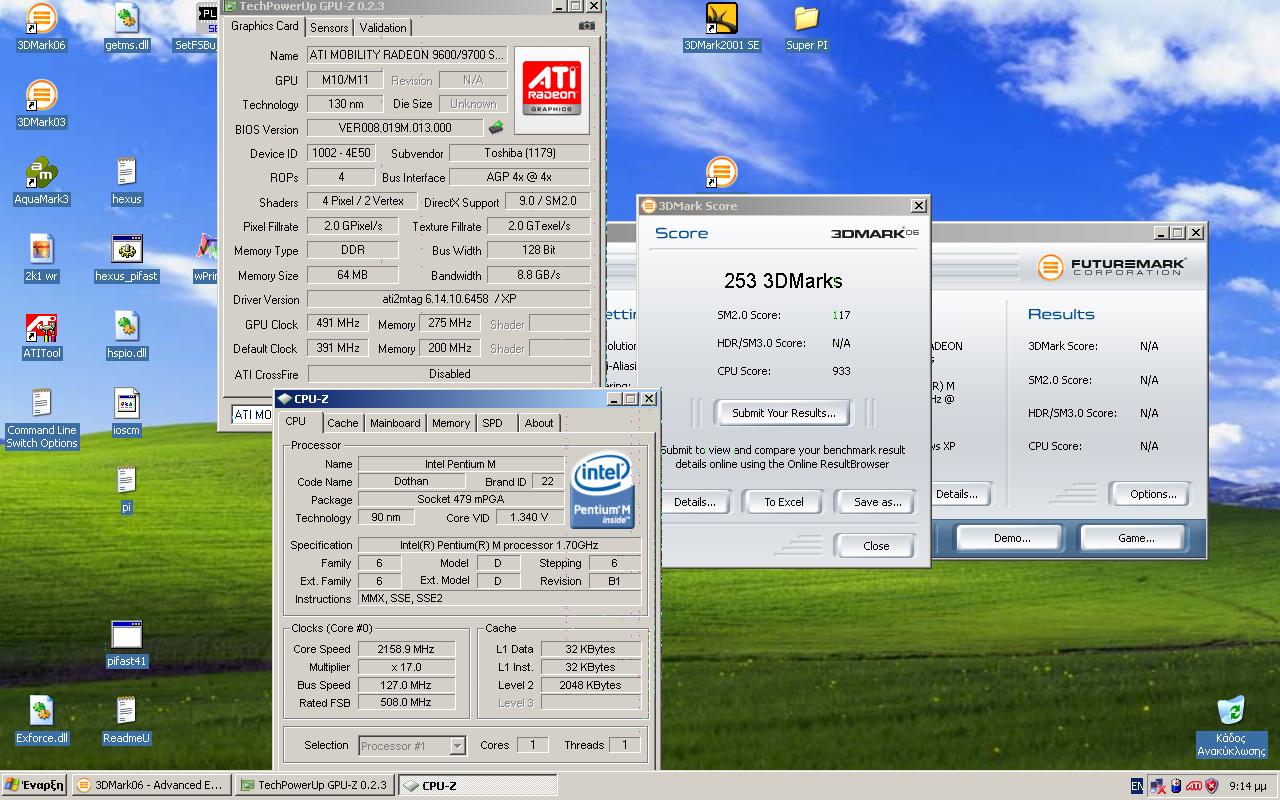The width and height of the screenshot is (1280, 800).
Task: Click the GPU Clock 491 MHz value
Action: tap(338, 324)
